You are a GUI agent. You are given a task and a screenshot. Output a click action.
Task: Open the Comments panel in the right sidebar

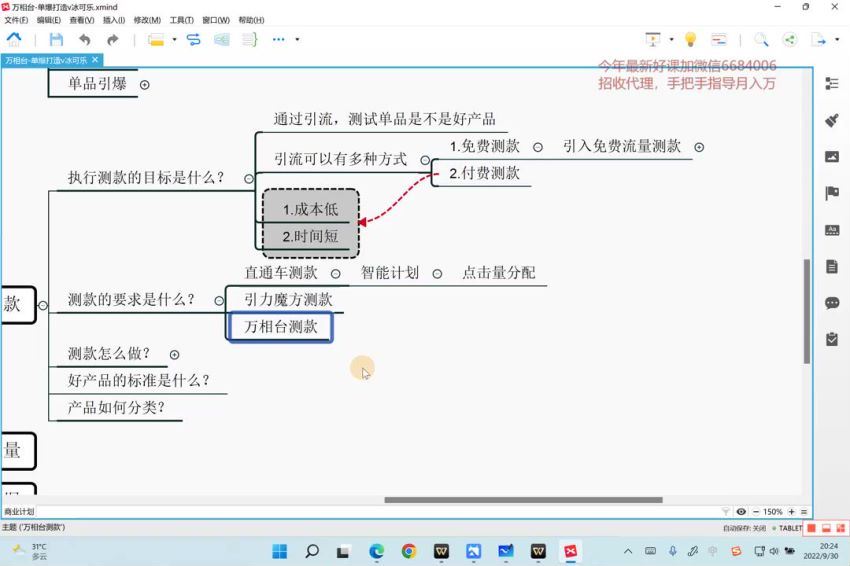point(831,303)
